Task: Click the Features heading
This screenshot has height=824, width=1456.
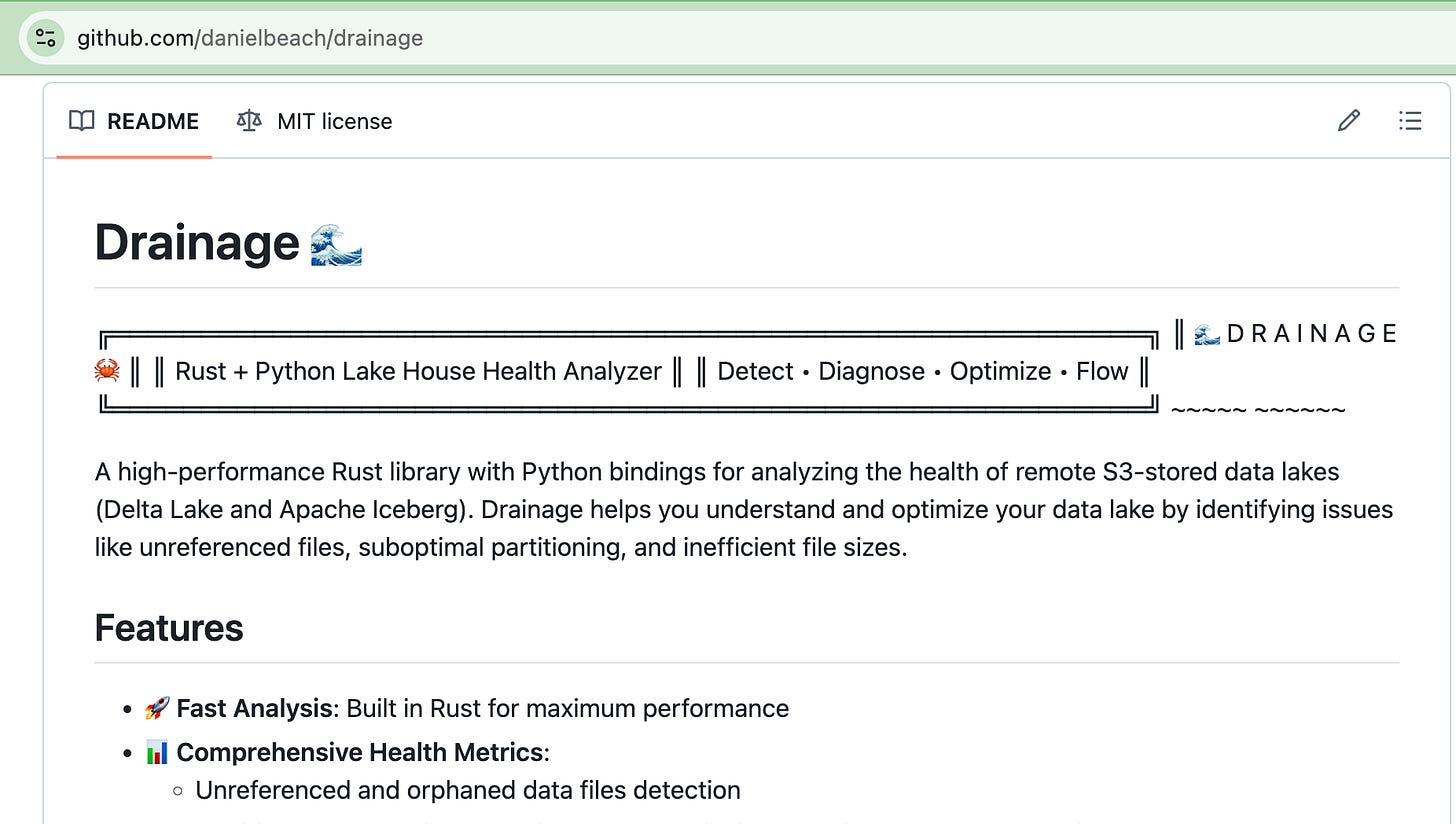Action: click(169, 628)
